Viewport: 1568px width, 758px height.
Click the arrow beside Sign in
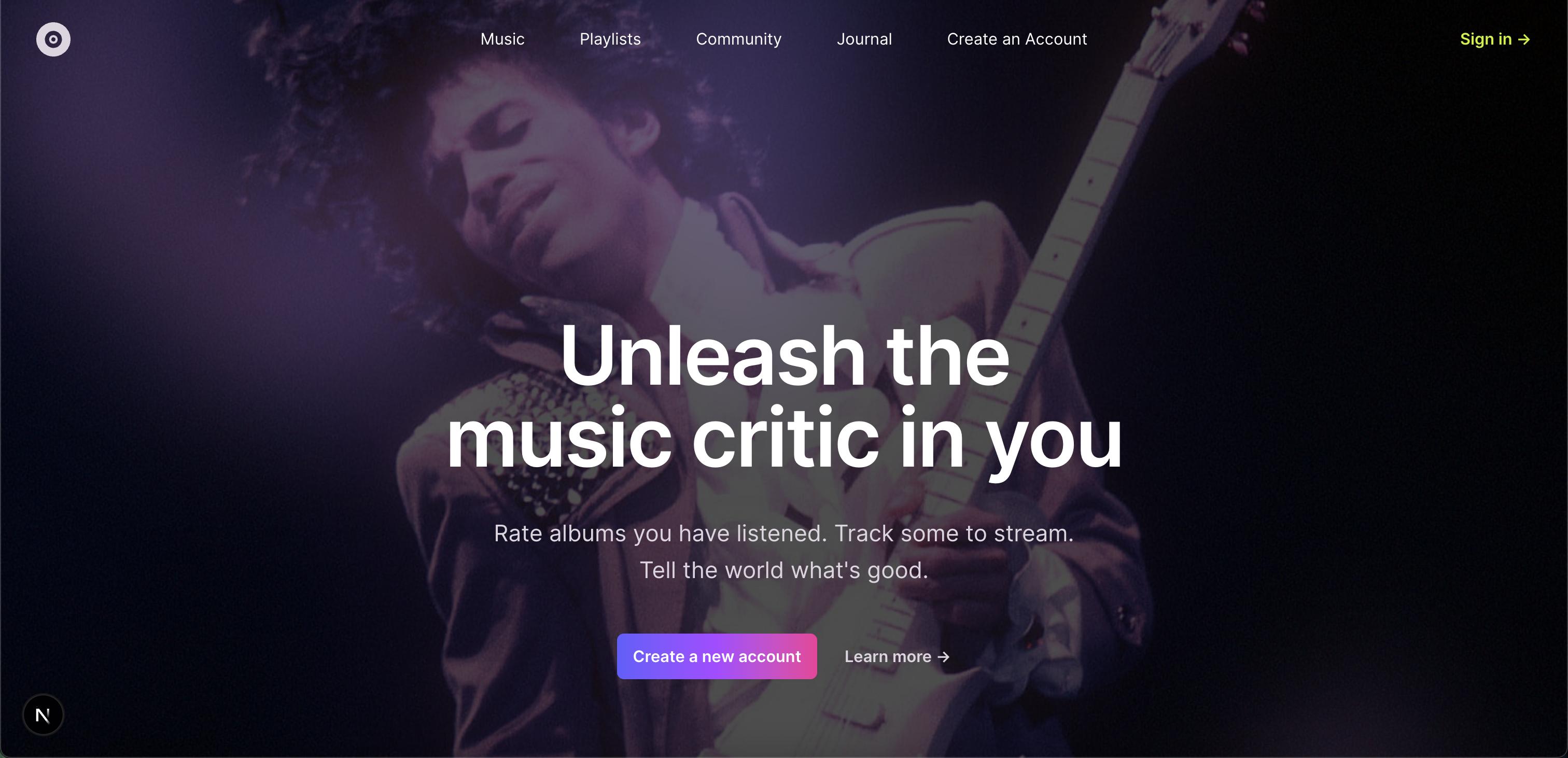point(1524,39)
